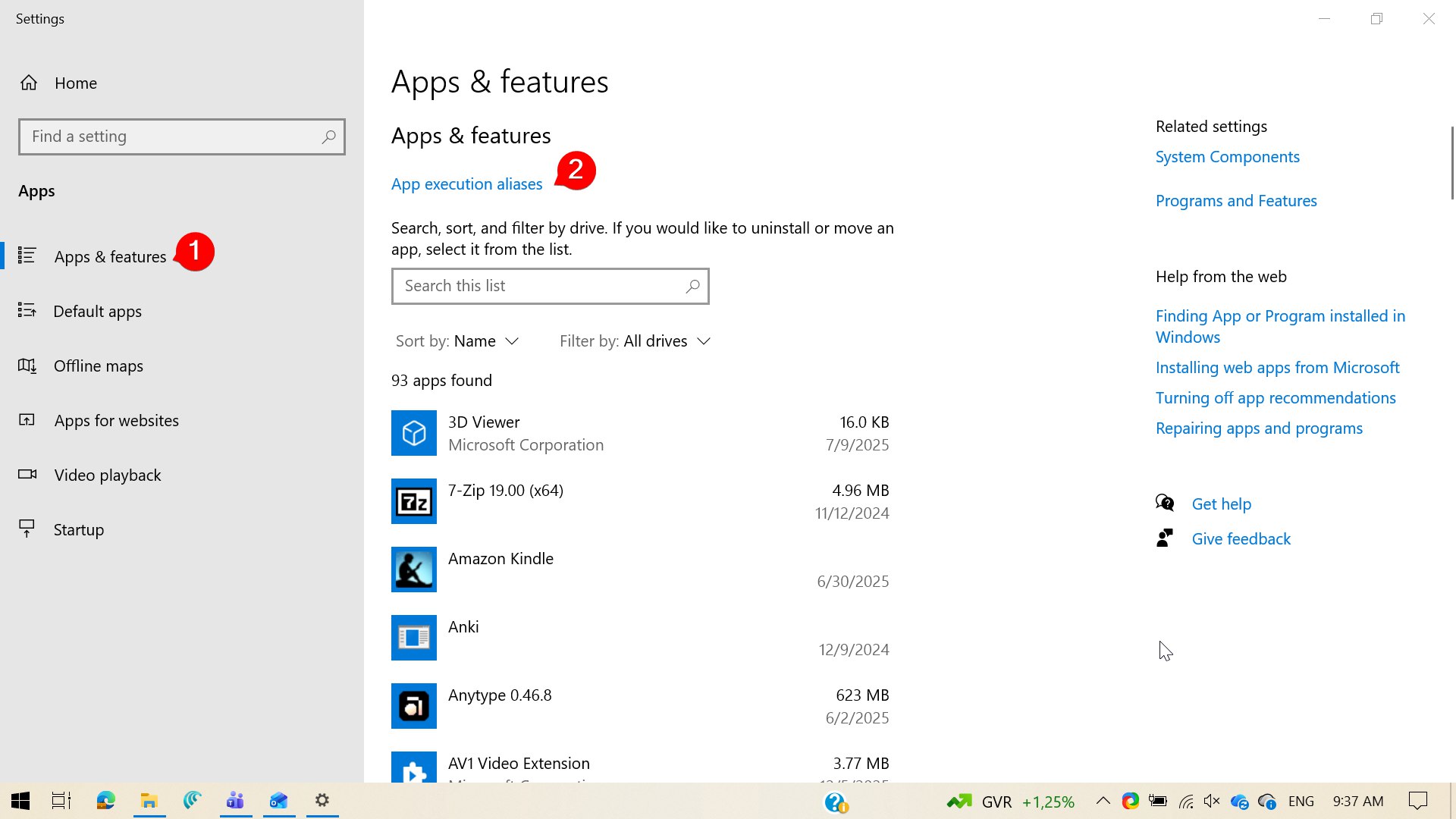The height and width of the screenshot is (819, 1456).
Task: Click the muted volume tray icon
Action: point(1212,802)
